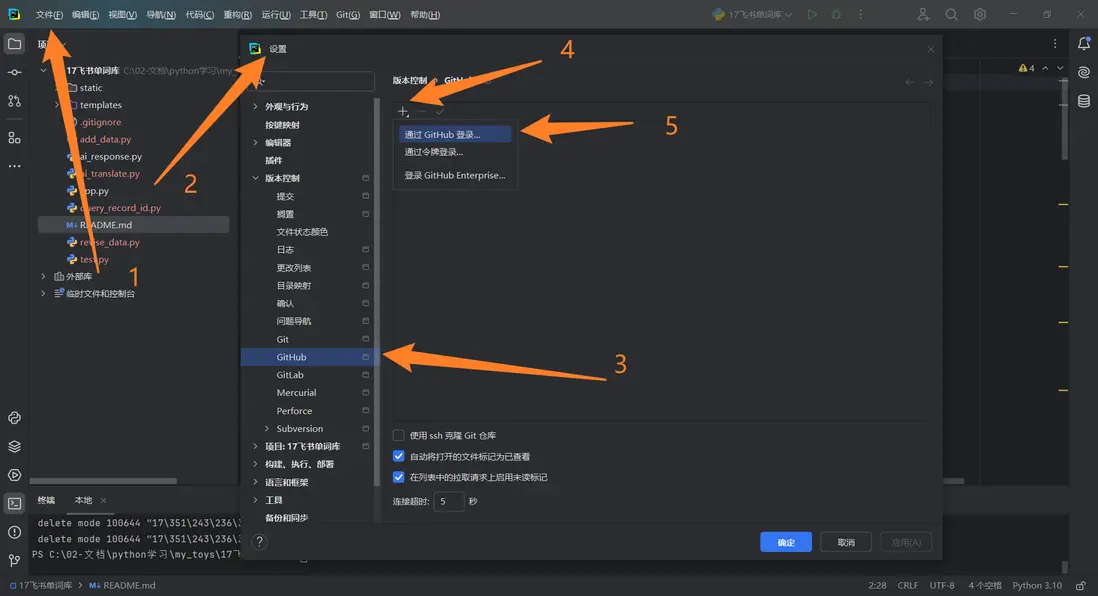
Task: Expand the 编辑器 settings group
Action: click(256, 142)
